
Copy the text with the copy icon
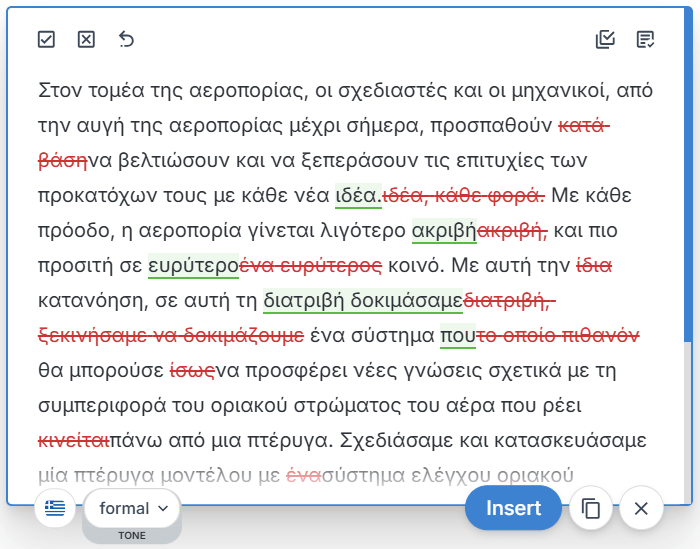(x=591, y=508)
